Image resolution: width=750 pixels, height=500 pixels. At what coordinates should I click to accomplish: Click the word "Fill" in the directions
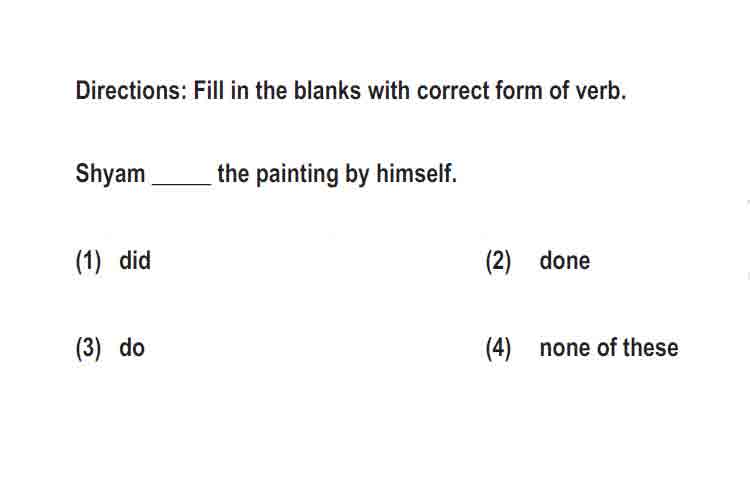click(208, 91)
